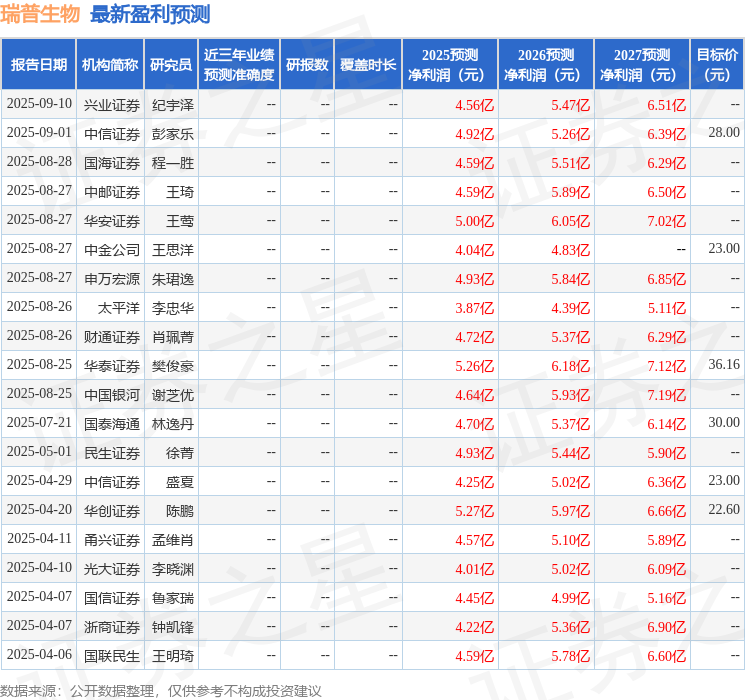The image size is (745, 700).
Task: Click the 中邮证券 institution cell
Action: pyautogui.click(x=112, y=192)
